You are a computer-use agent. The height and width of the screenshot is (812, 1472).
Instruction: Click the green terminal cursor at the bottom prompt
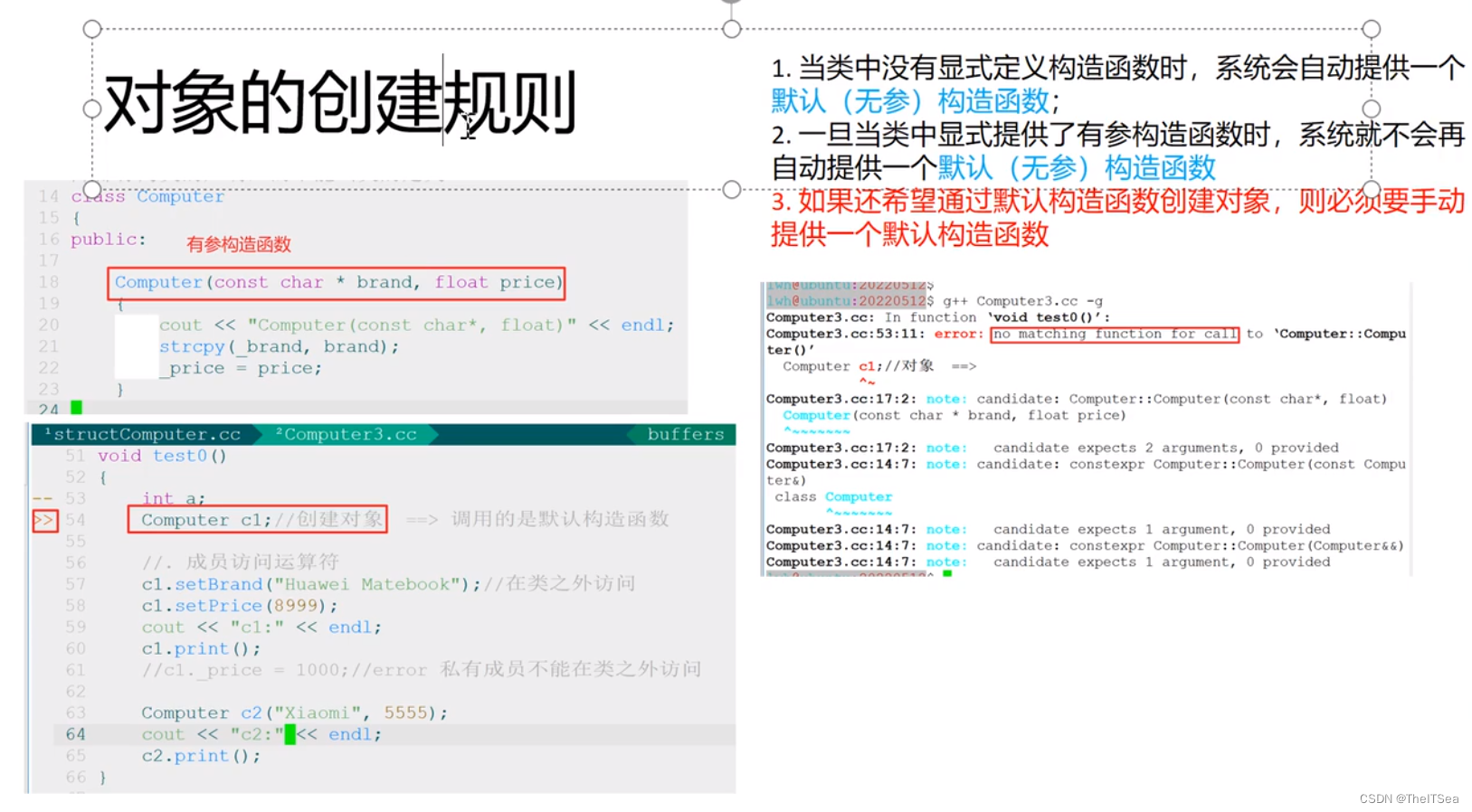pyautogui.click(x=947, y=573)
